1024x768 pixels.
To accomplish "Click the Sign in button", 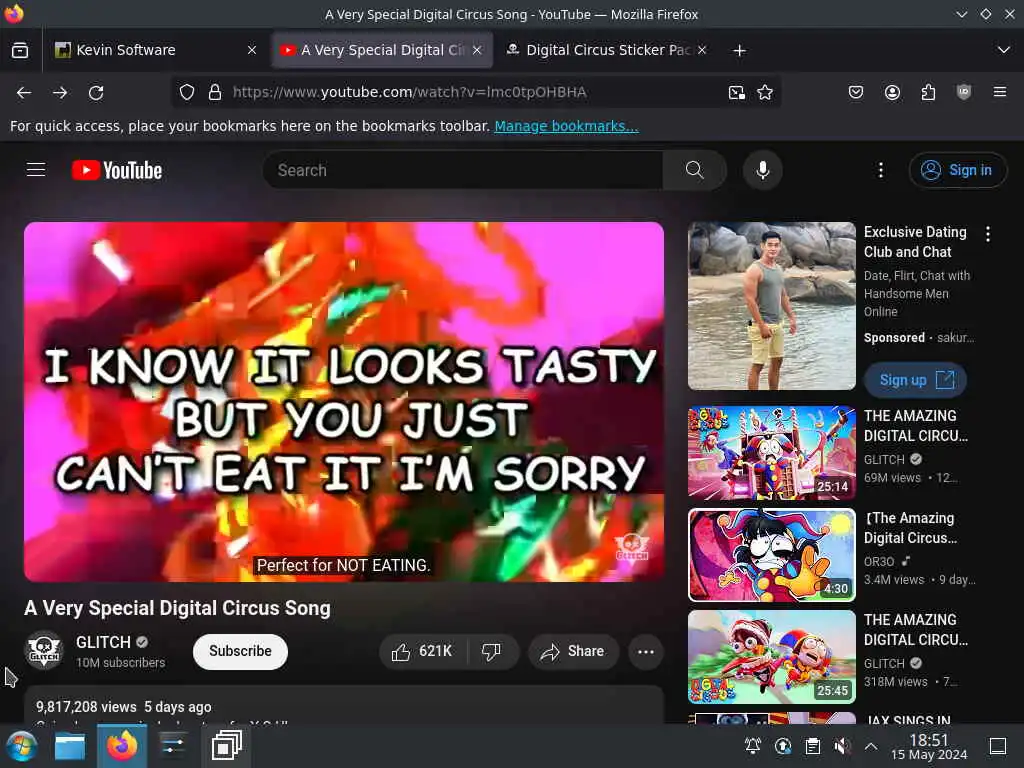I will click(x=957, y=170).
